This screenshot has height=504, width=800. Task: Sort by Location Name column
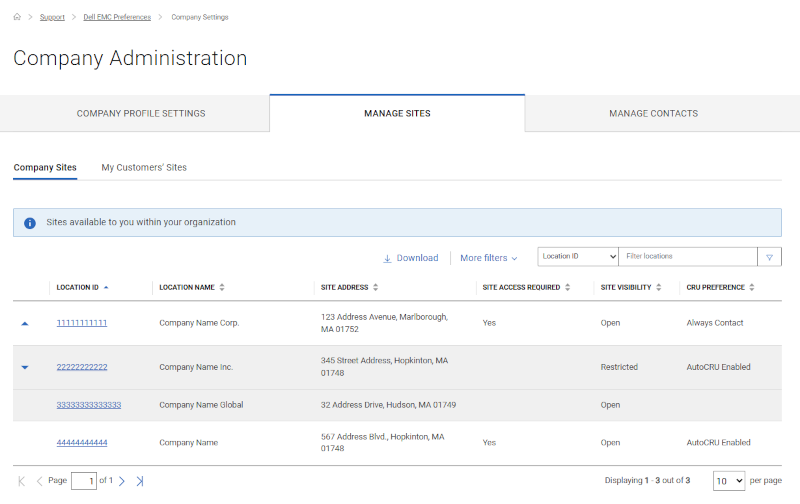pyautogui.click(x=222, y=288)
